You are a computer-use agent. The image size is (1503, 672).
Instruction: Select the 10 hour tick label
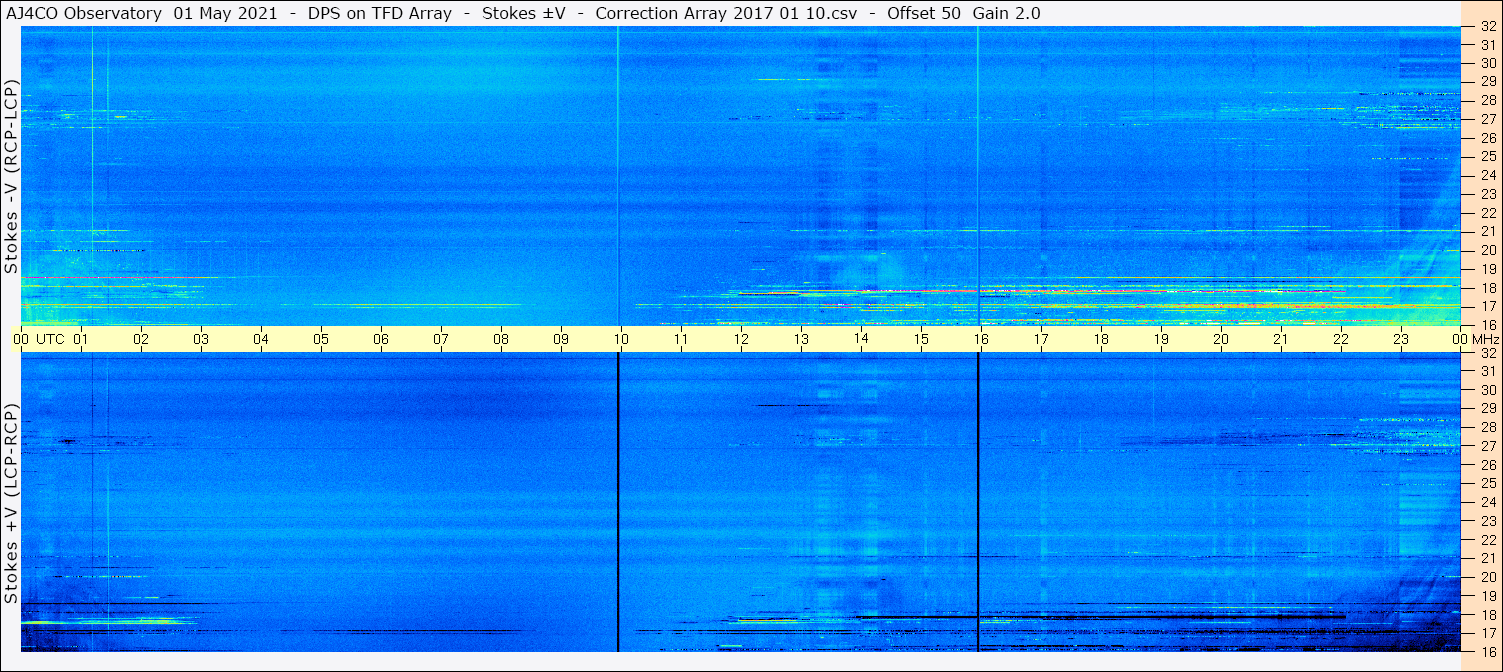coord(621,339)
